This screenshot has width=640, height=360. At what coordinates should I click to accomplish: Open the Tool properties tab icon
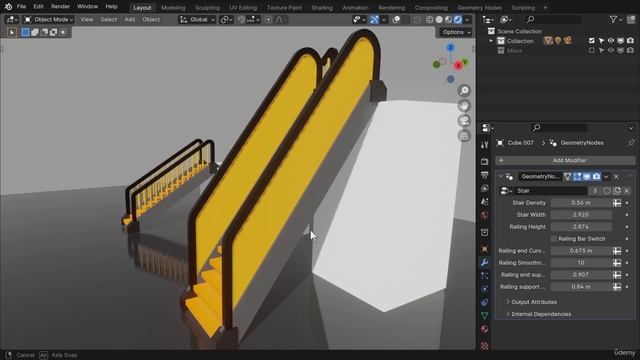coord(484,145)
